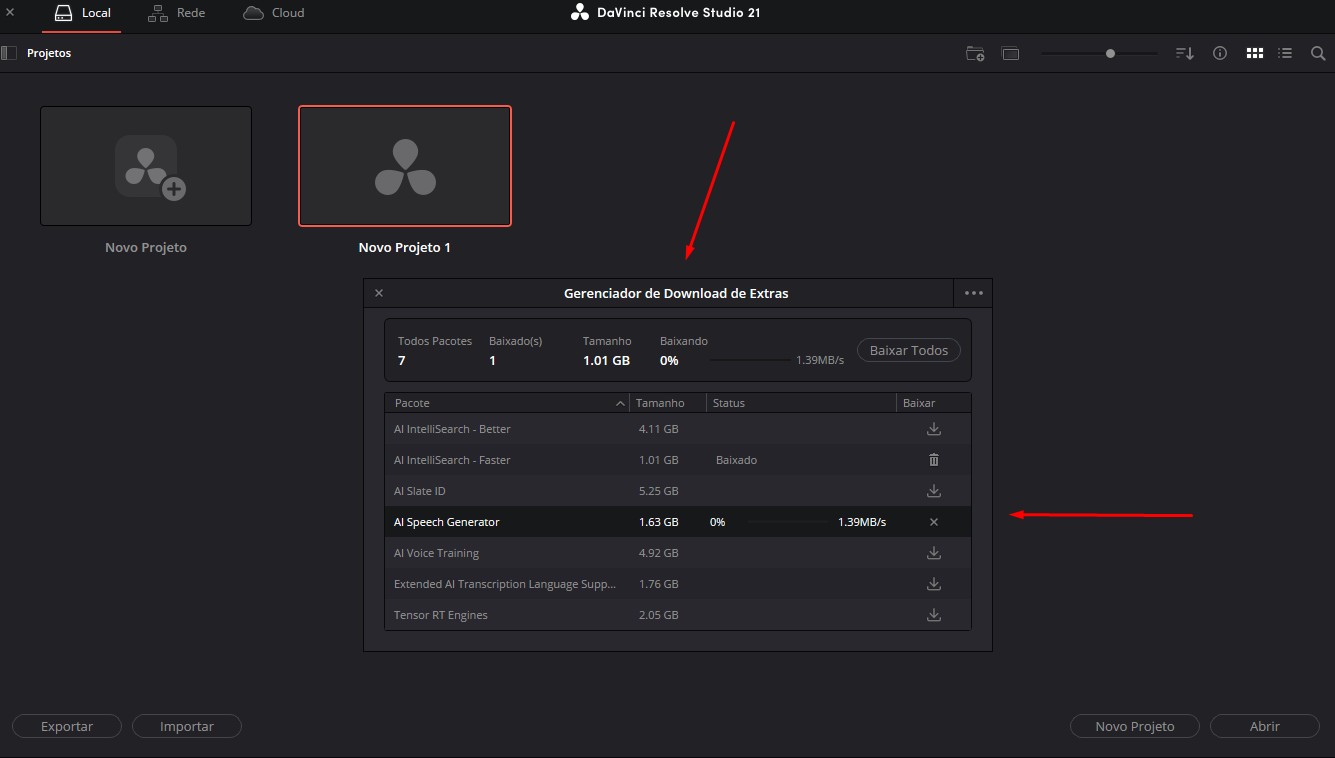Select the AI Slate ID row

678,491
